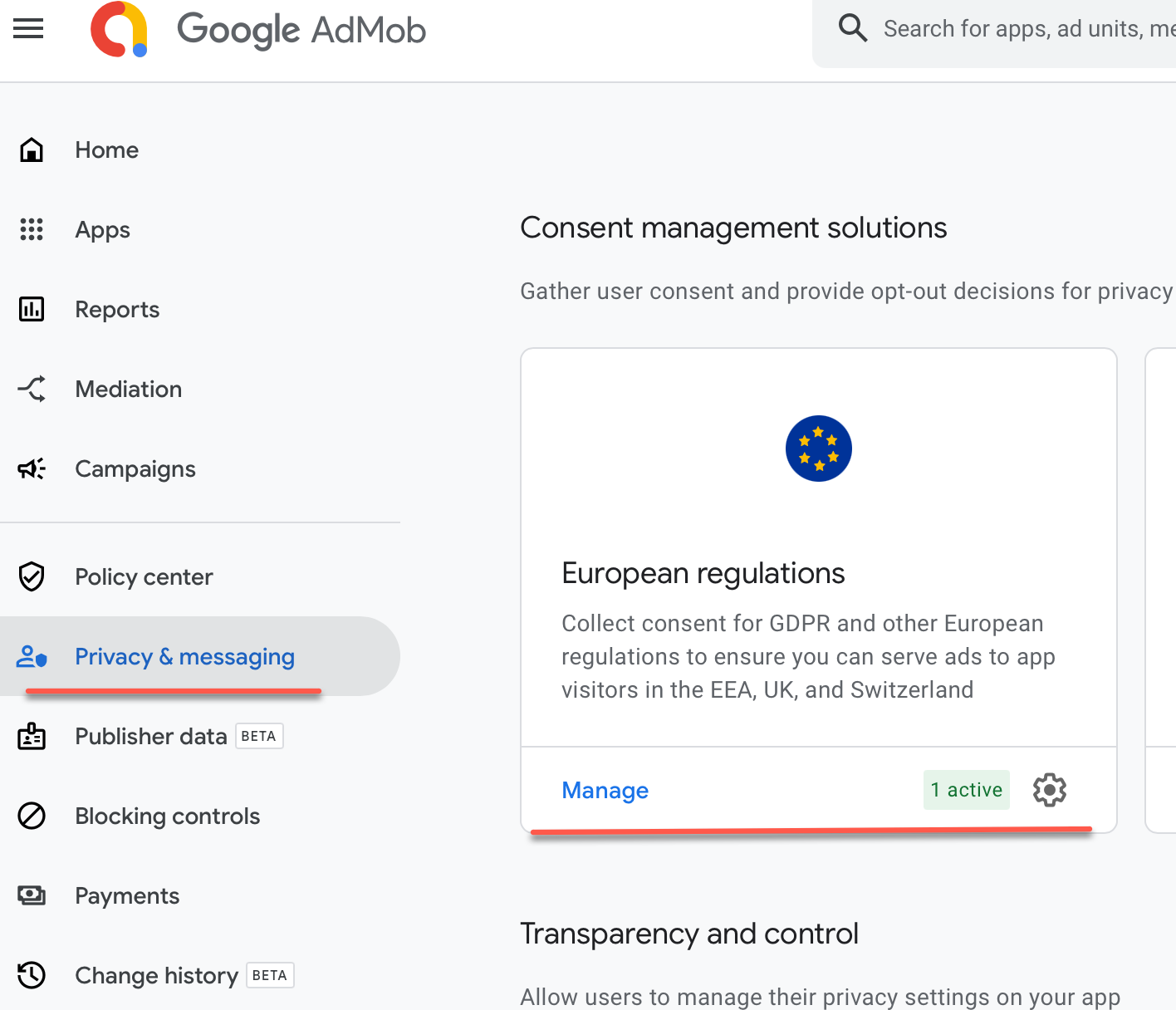Click the search magnifier icon
Image resolution: width=1176 pixels, height=1010 pixels.
pos(852,28)
